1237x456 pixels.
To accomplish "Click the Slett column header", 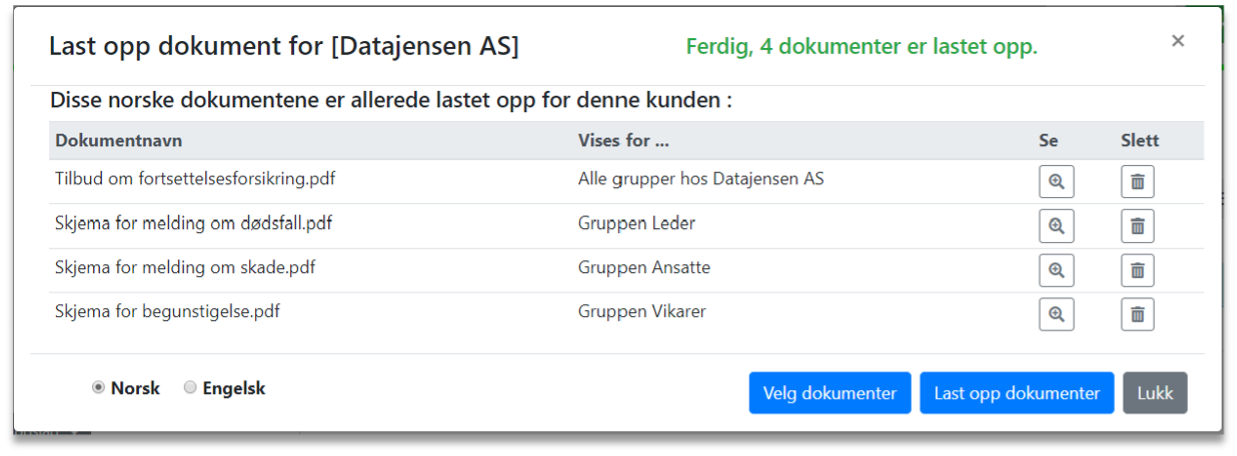I will [x=1139, y=141].
